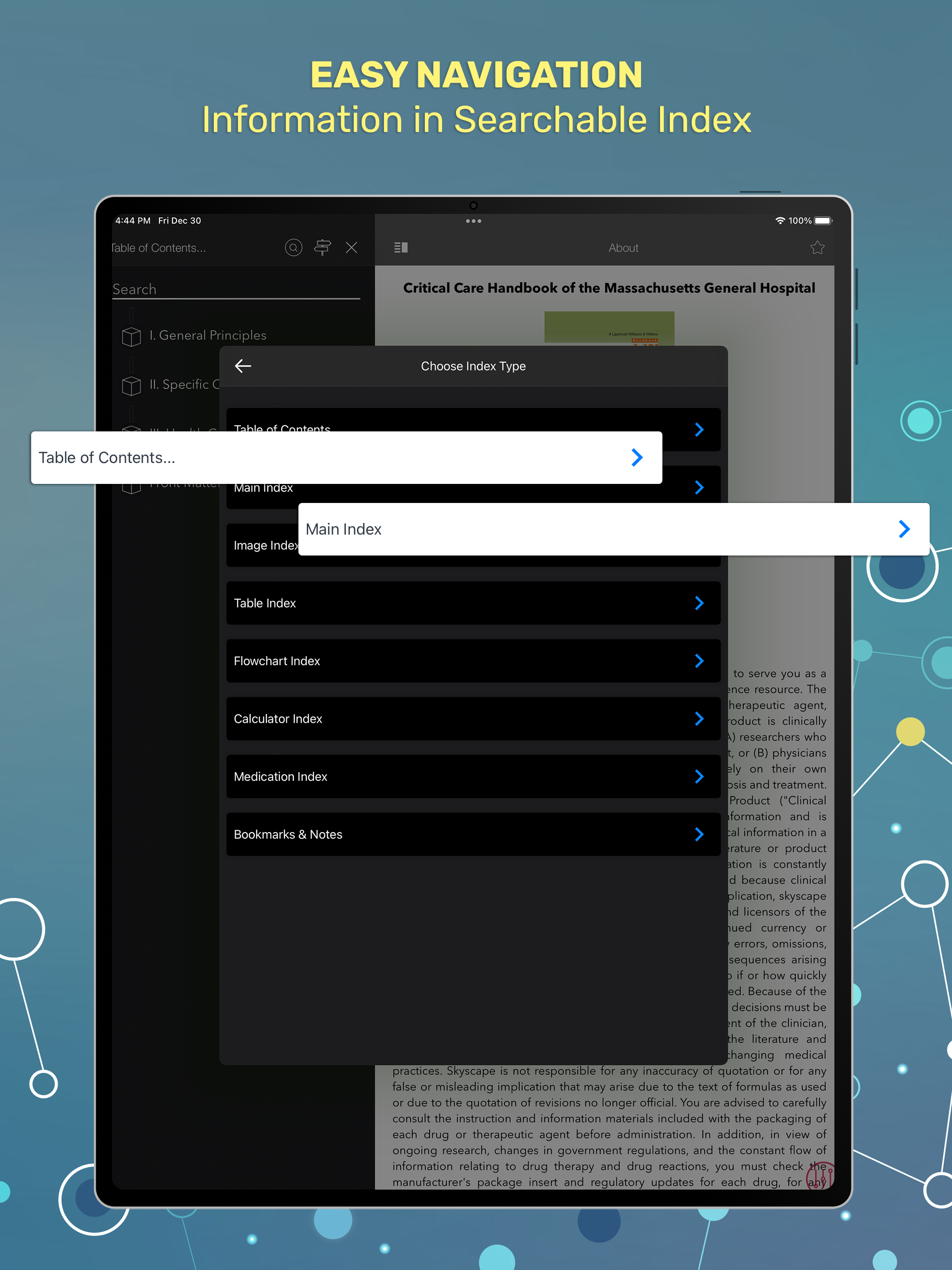
Task: Tap chevron on dark Main Index row
Action: pyautogui.click(x=699, y=488)
